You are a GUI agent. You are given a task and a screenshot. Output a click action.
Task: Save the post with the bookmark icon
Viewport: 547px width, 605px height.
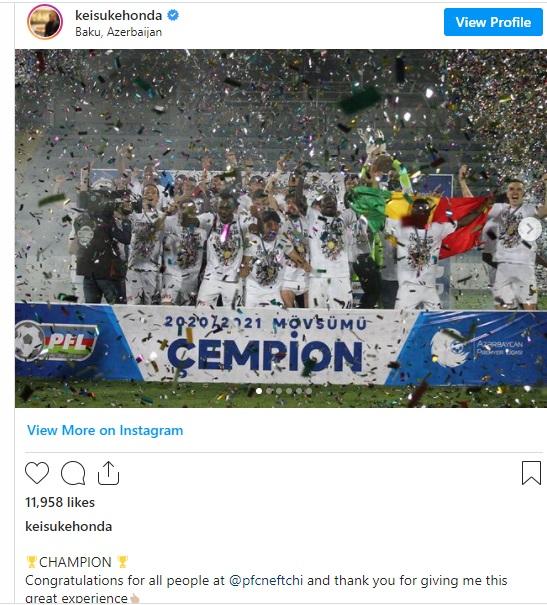(531, 473)
